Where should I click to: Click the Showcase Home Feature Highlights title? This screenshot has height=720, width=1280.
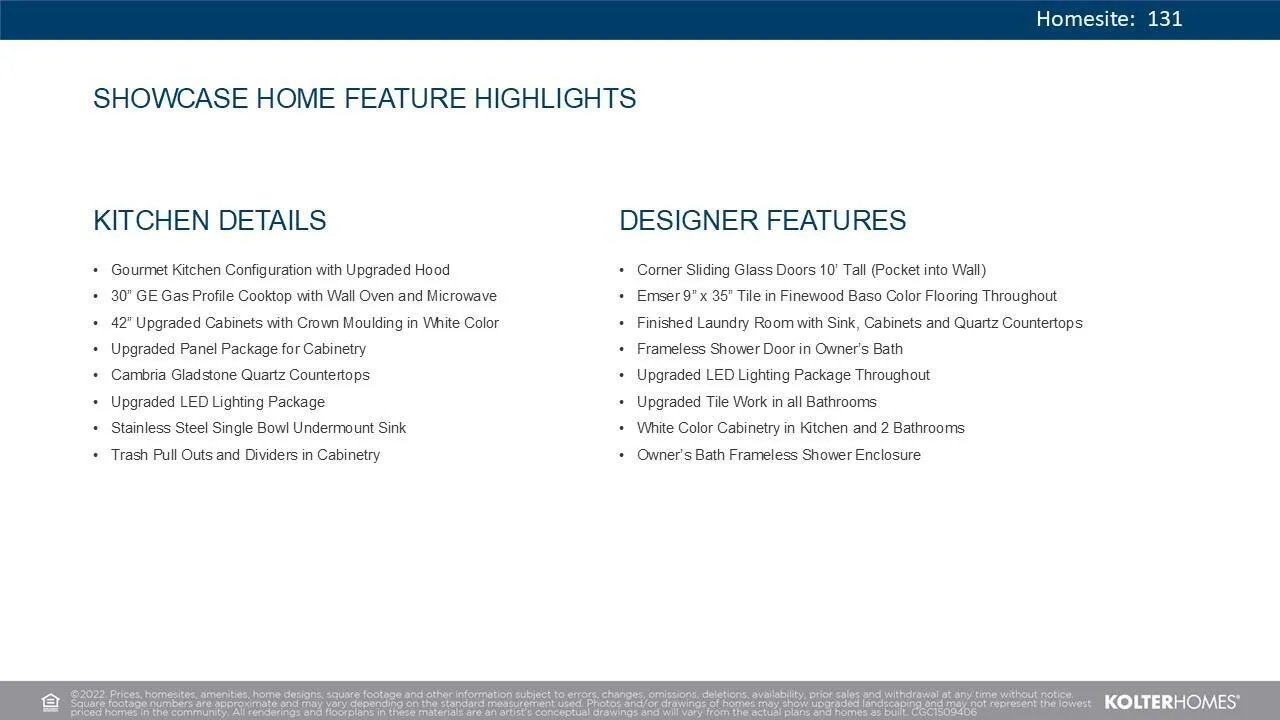click(x=364, y=99)
